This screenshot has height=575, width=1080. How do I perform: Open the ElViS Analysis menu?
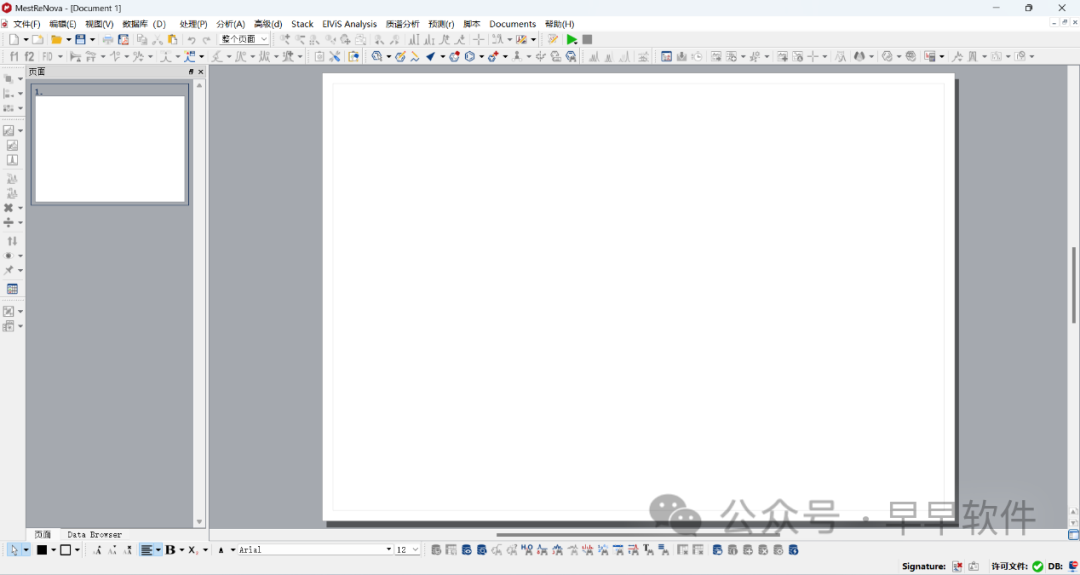coord(349,24)
